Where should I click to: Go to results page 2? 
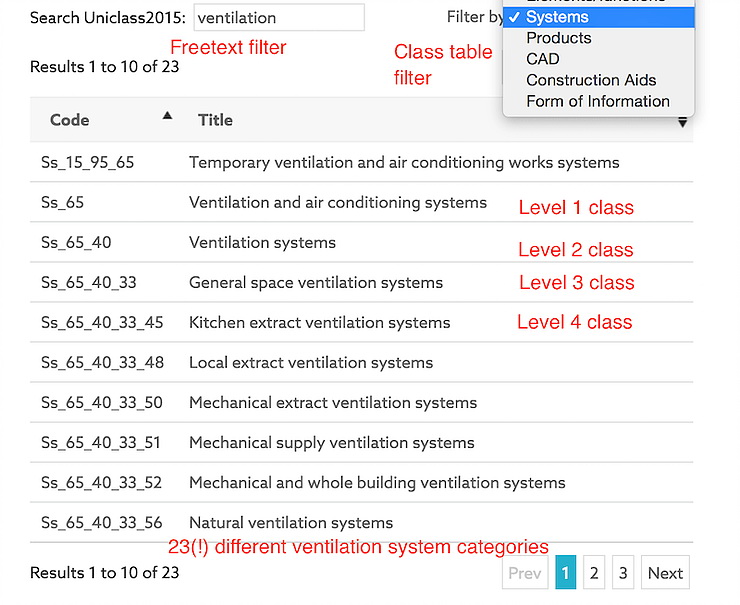point(594,573)
